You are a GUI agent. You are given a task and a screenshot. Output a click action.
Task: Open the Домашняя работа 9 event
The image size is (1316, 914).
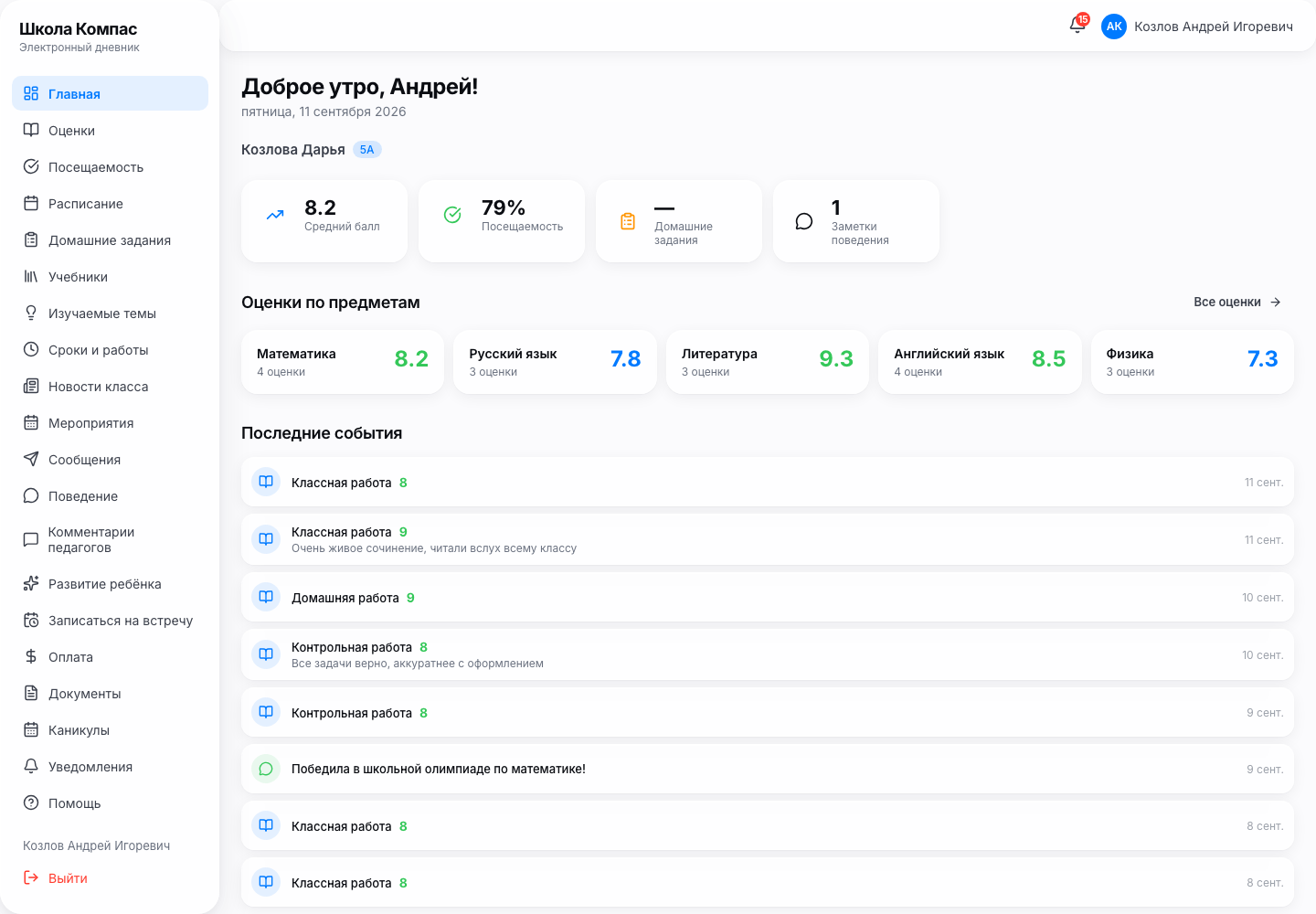click(768, 597)
